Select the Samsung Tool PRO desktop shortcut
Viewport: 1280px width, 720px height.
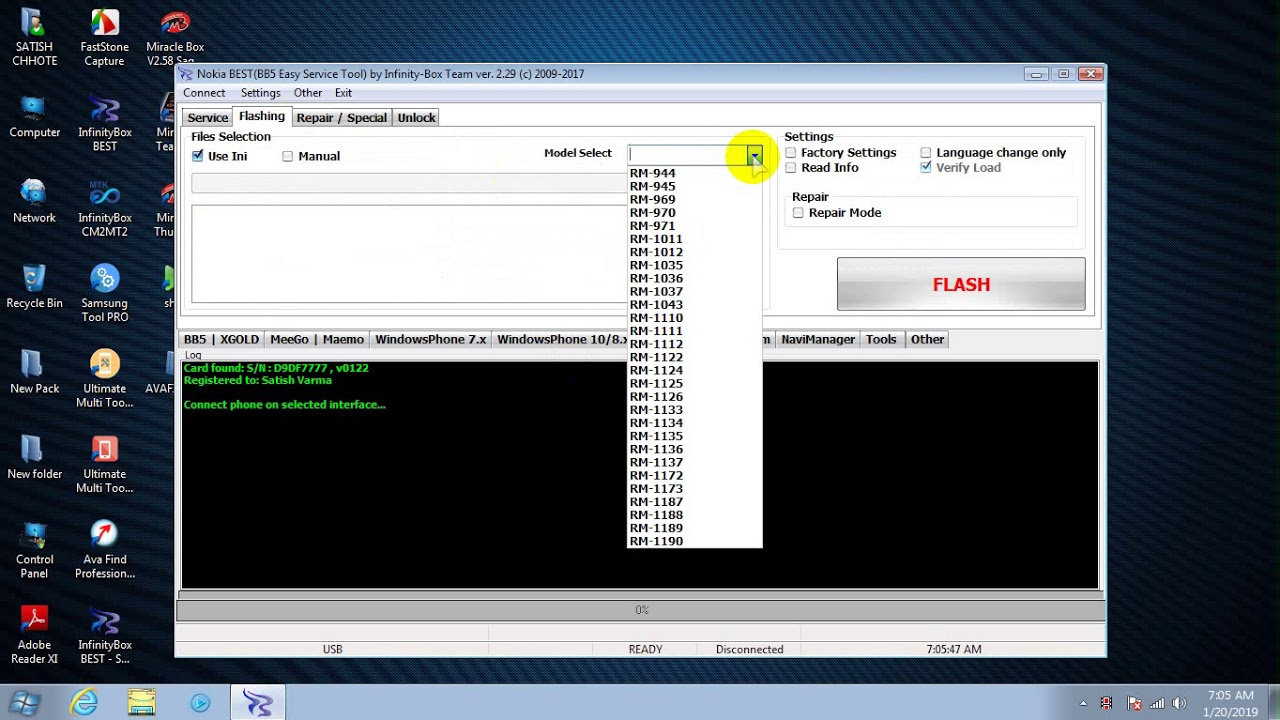104,294
